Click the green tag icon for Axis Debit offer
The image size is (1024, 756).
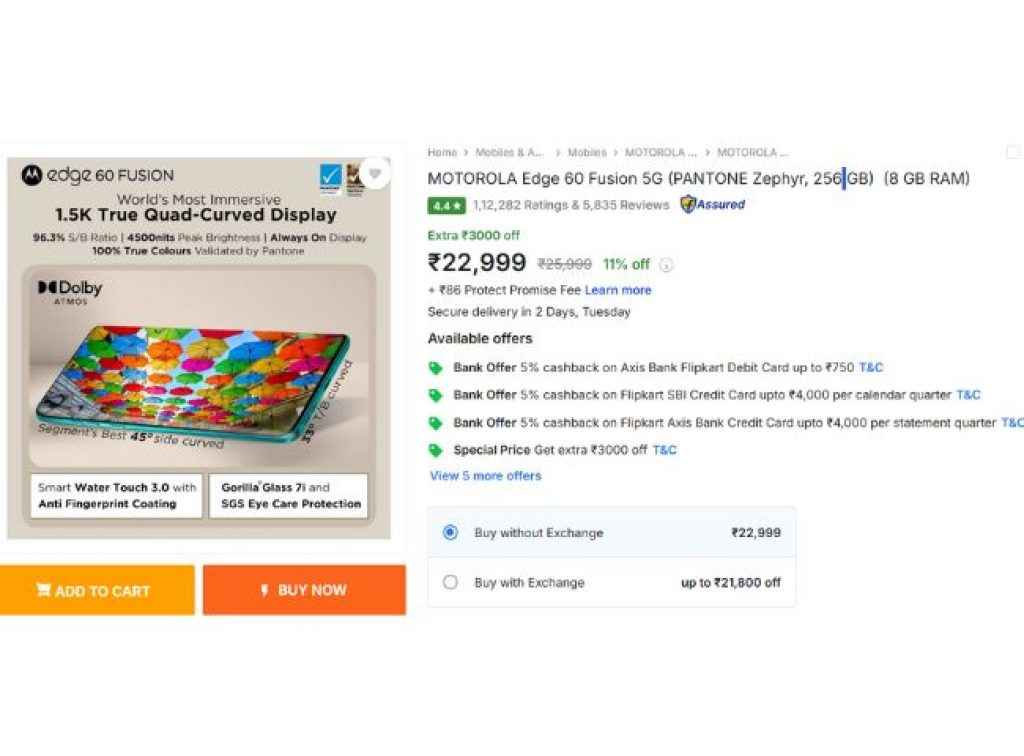coord(436,368)
